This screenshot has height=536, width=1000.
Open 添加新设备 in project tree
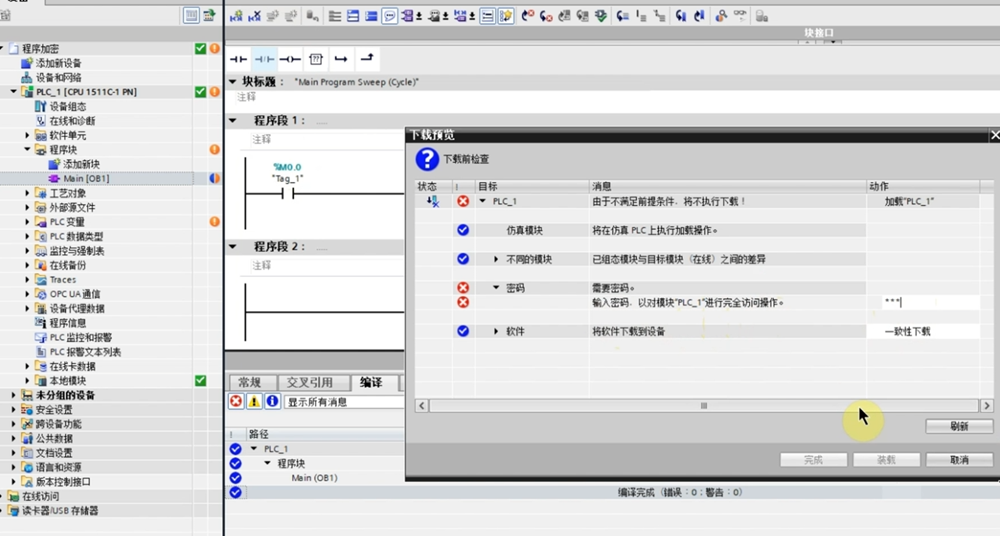(58, 63)
